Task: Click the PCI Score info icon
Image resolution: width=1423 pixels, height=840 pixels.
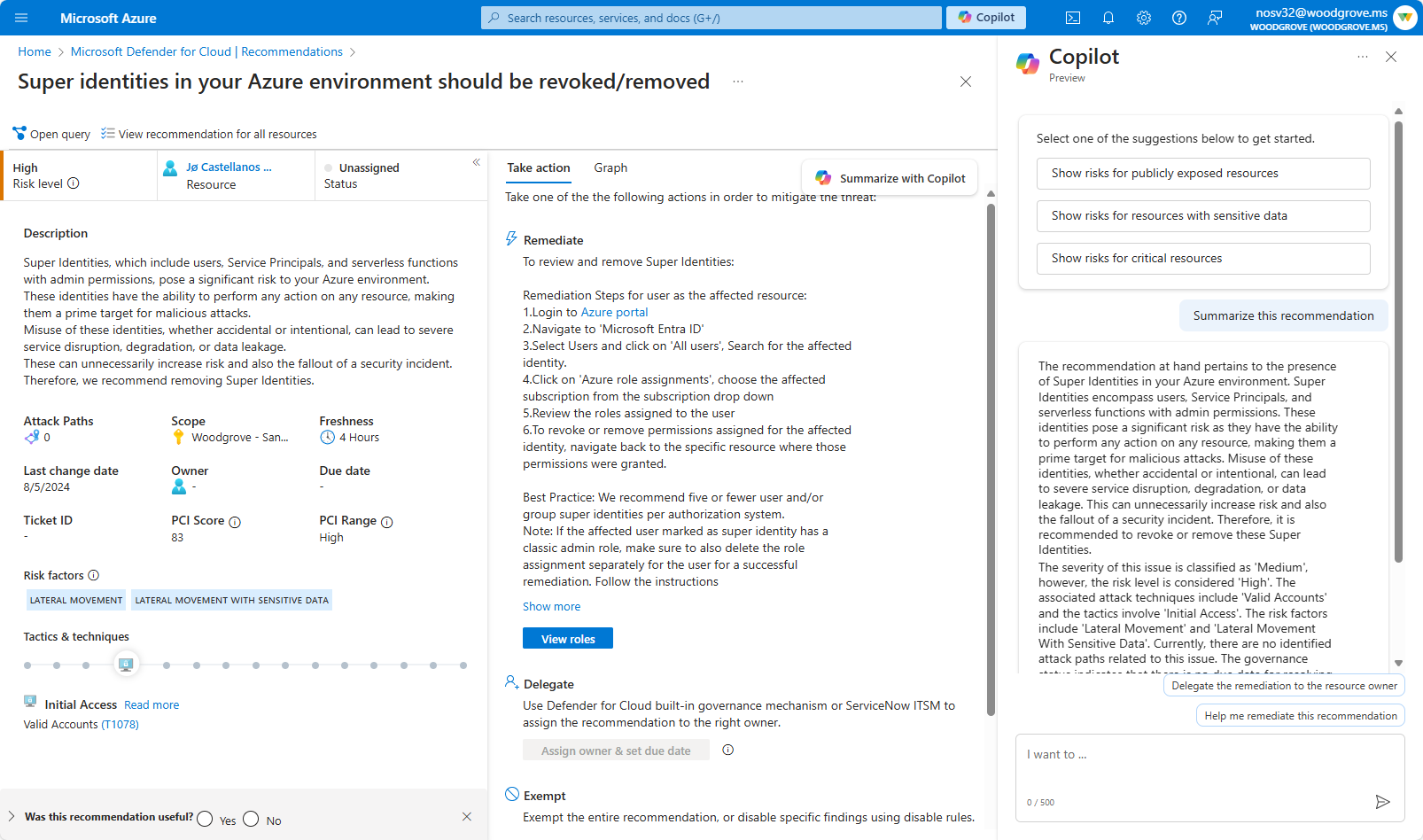Action: [235, 522]
